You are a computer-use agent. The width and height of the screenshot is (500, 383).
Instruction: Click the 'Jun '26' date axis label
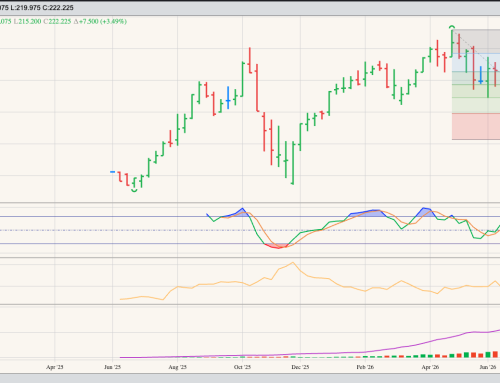[488, 367]
